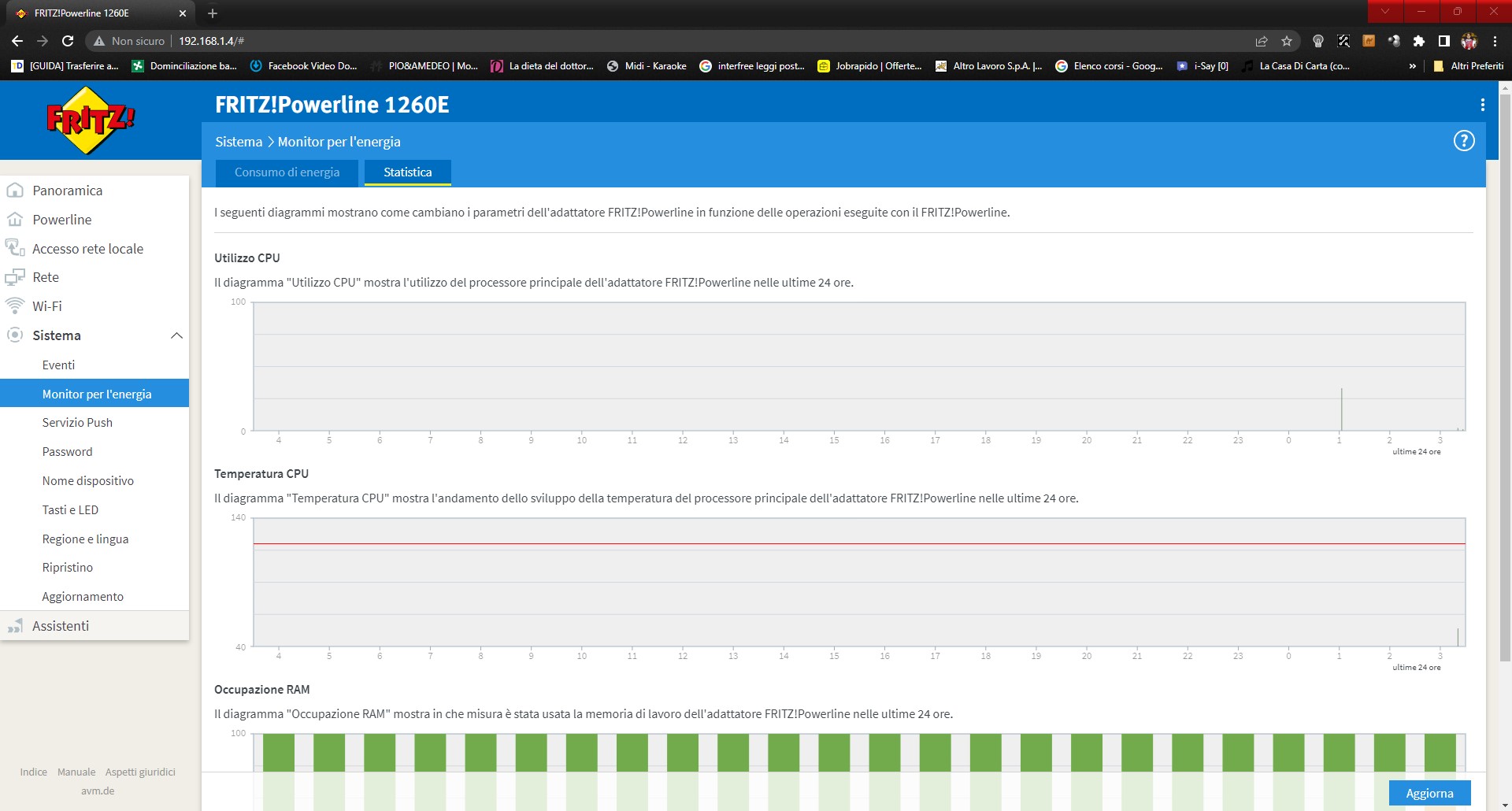
Task: Reload the page with refresh icon
Action: 68,41
